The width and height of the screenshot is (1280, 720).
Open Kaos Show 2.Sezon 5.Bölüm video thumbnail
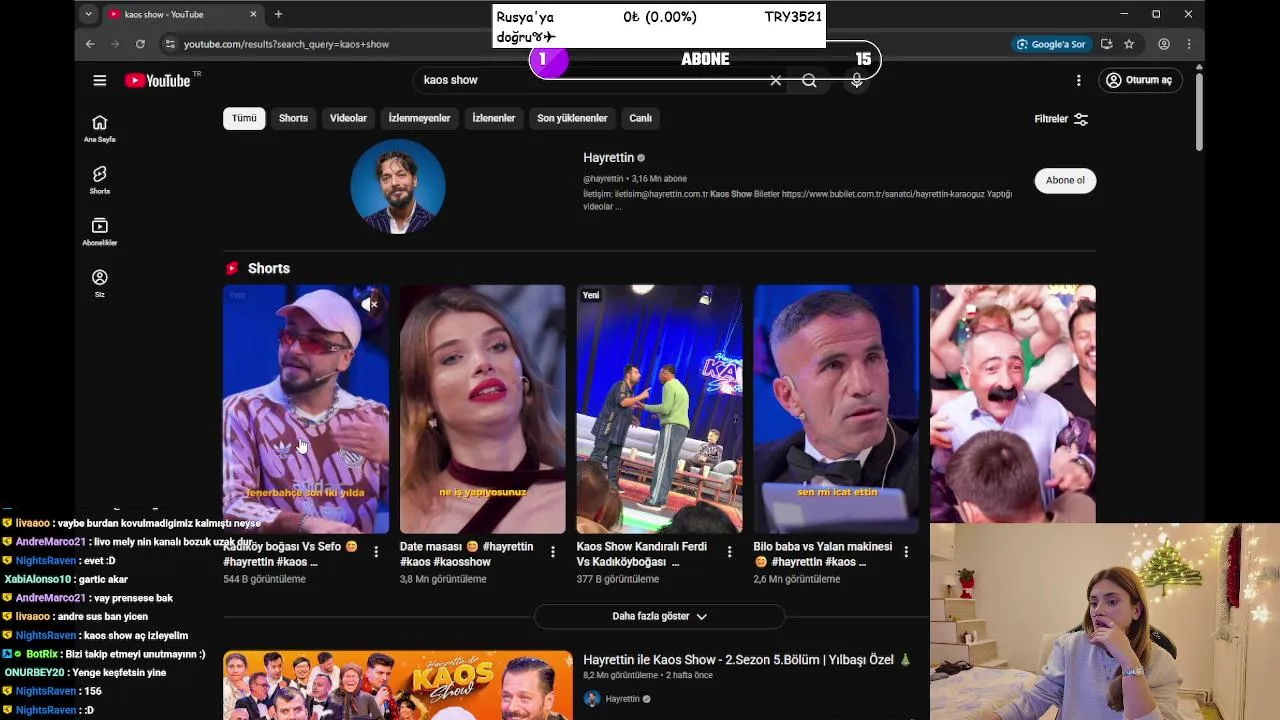tap(398, 685)
